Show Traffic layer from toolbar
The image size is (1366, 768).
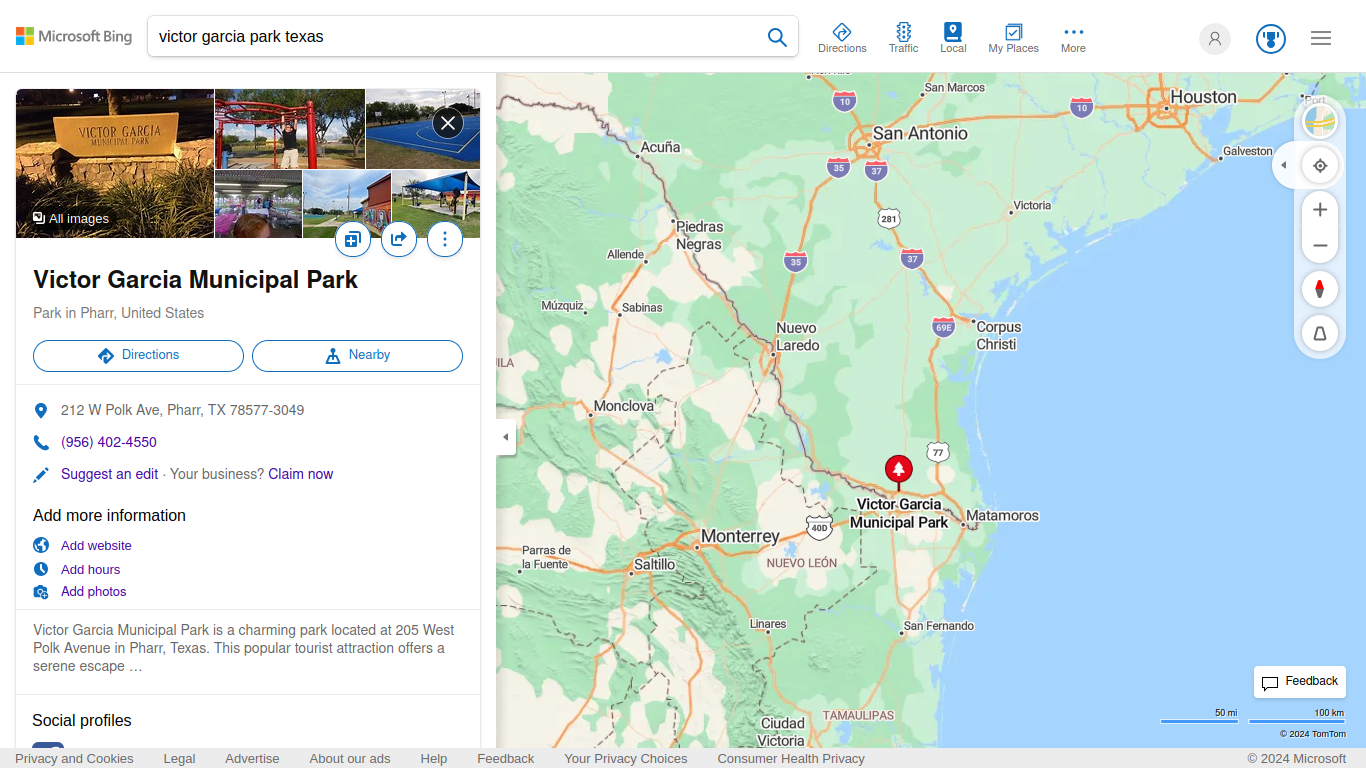(903, 38)
